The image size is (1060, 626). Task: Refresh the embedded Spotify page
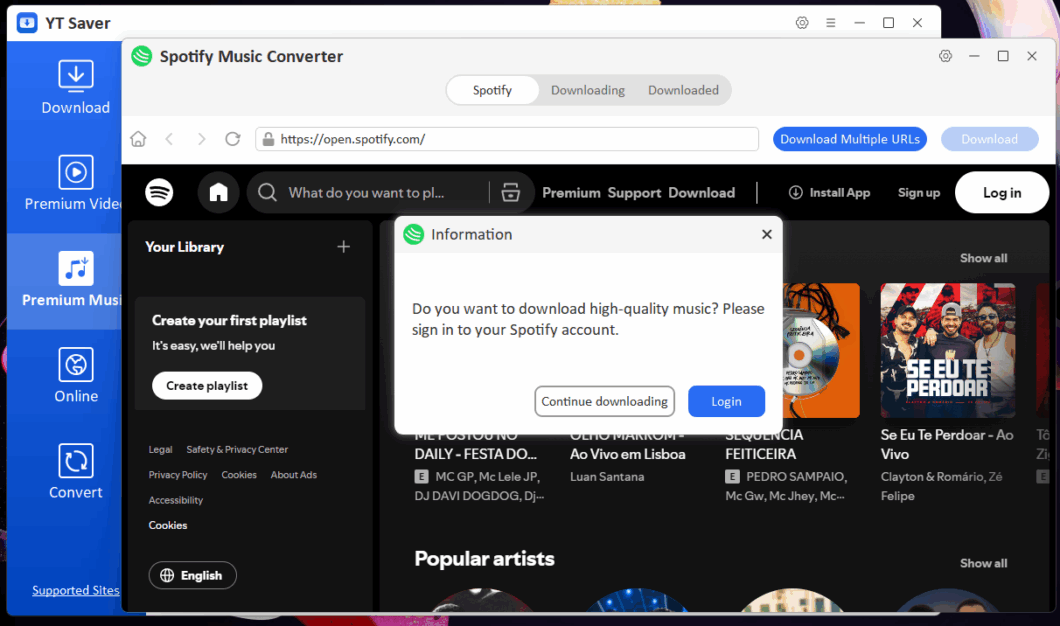(233, 139)
